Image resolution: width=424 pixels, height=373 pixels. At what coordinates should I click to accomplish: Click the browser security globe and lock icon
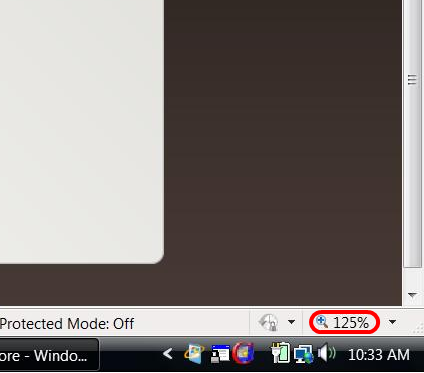click(268, 322)
